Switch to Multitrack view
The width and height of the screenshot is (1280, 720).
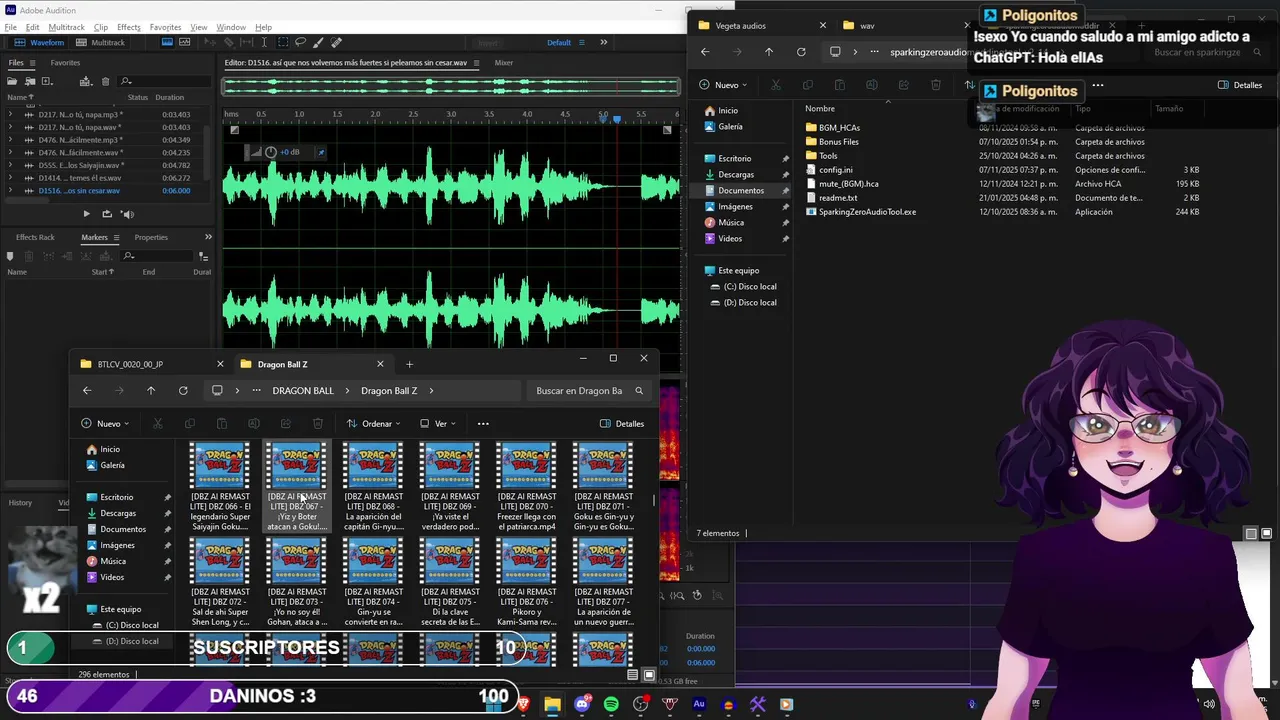100,42
